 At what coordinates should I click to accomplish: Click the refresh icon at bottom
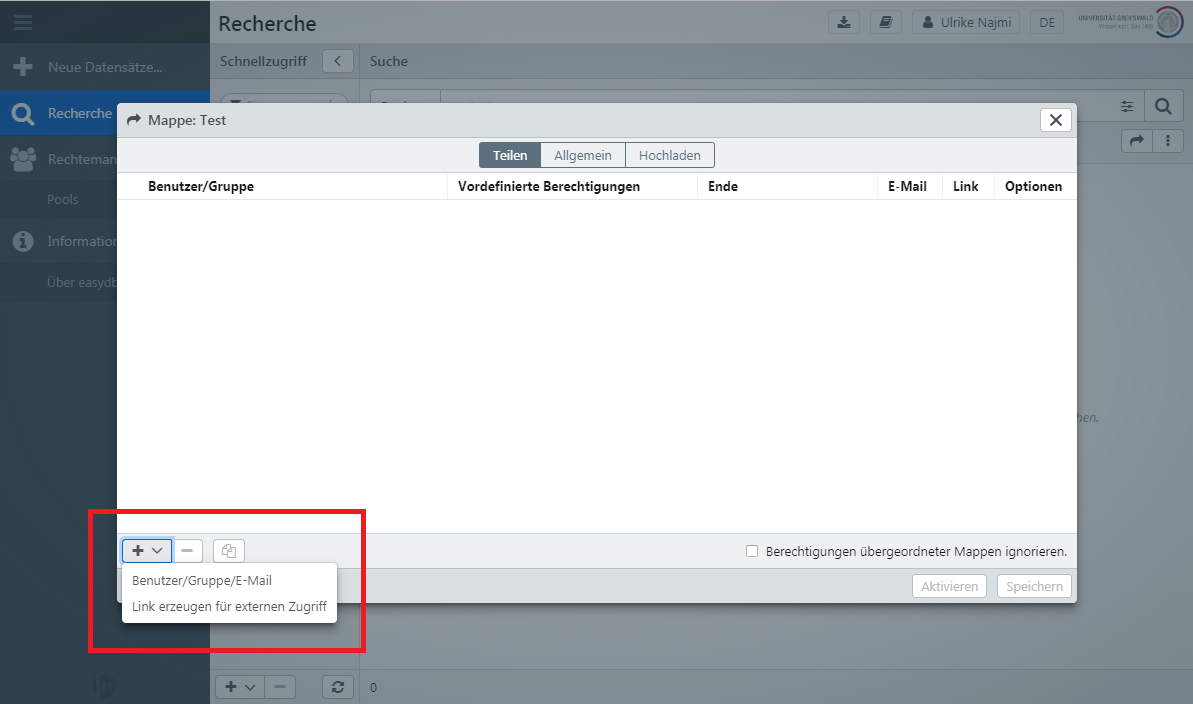[338, 687]
